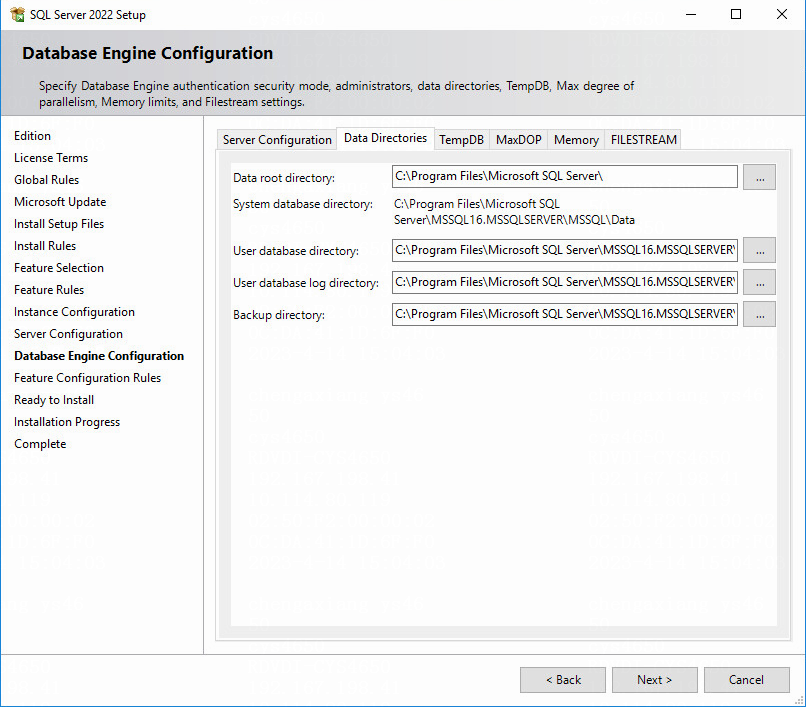Click the Backup directory input field
Screen dimensions: 806x707
[x=564, y=314]
